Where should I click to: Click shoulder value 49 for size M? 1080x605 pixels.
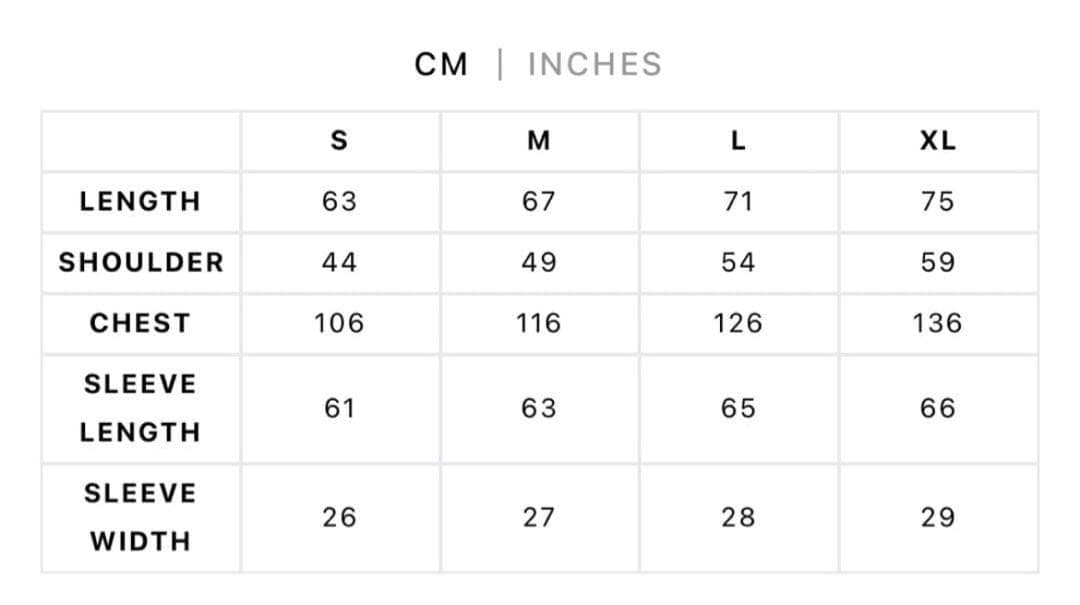pos(538,262)
